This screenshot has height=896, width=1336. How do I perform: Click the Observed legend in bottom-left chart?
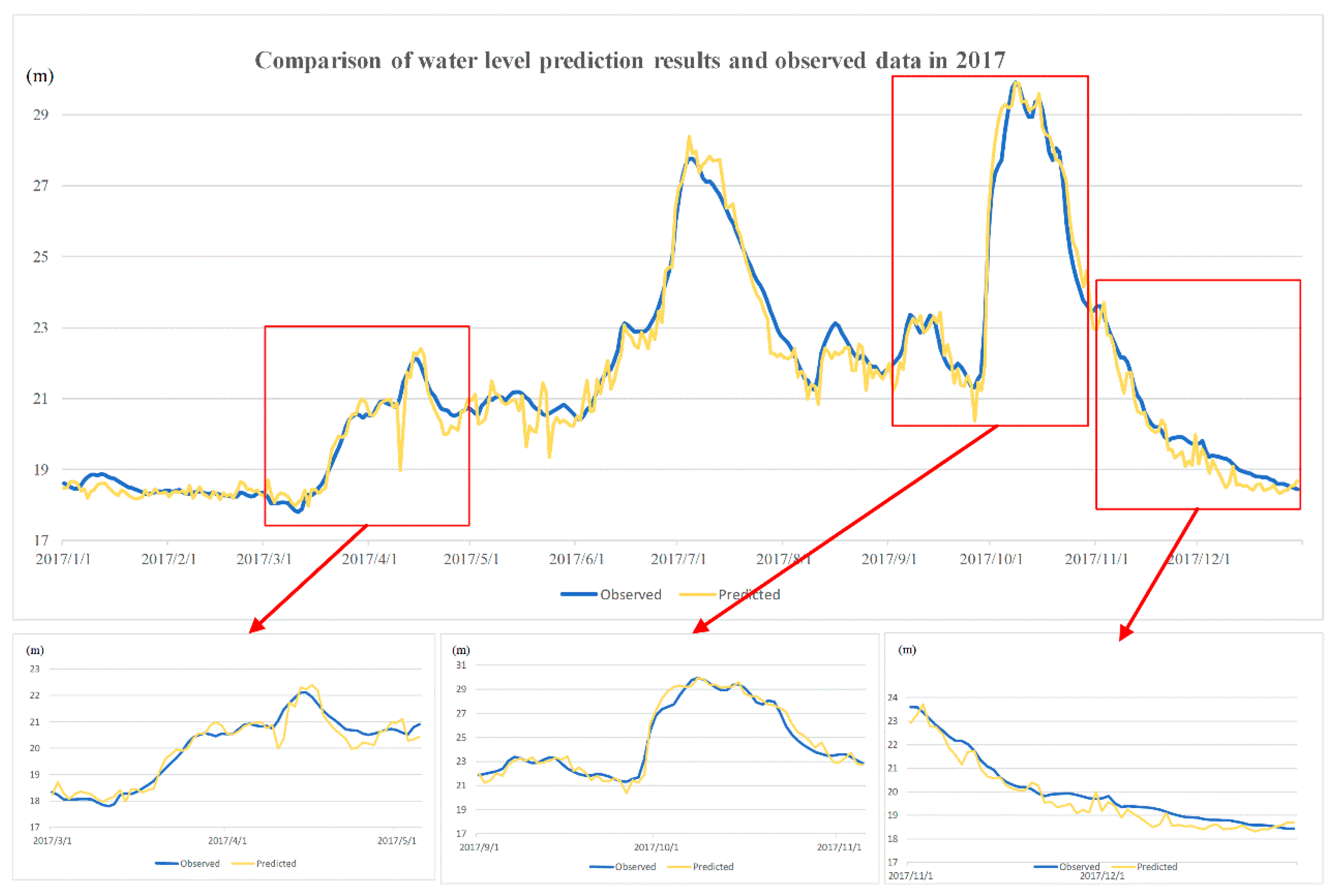coord(199,863)
